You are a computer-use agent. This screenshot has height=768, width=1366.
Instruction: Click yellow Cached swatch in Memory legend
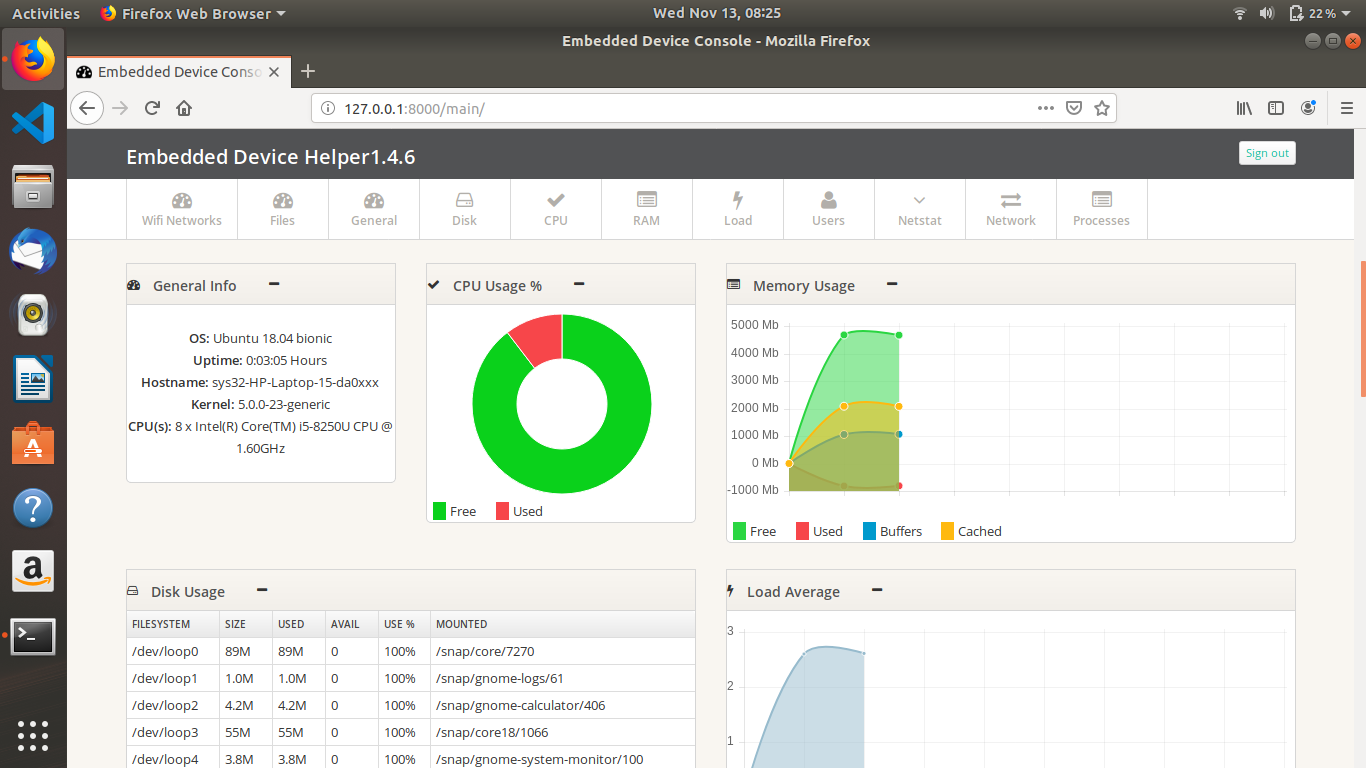947,531
